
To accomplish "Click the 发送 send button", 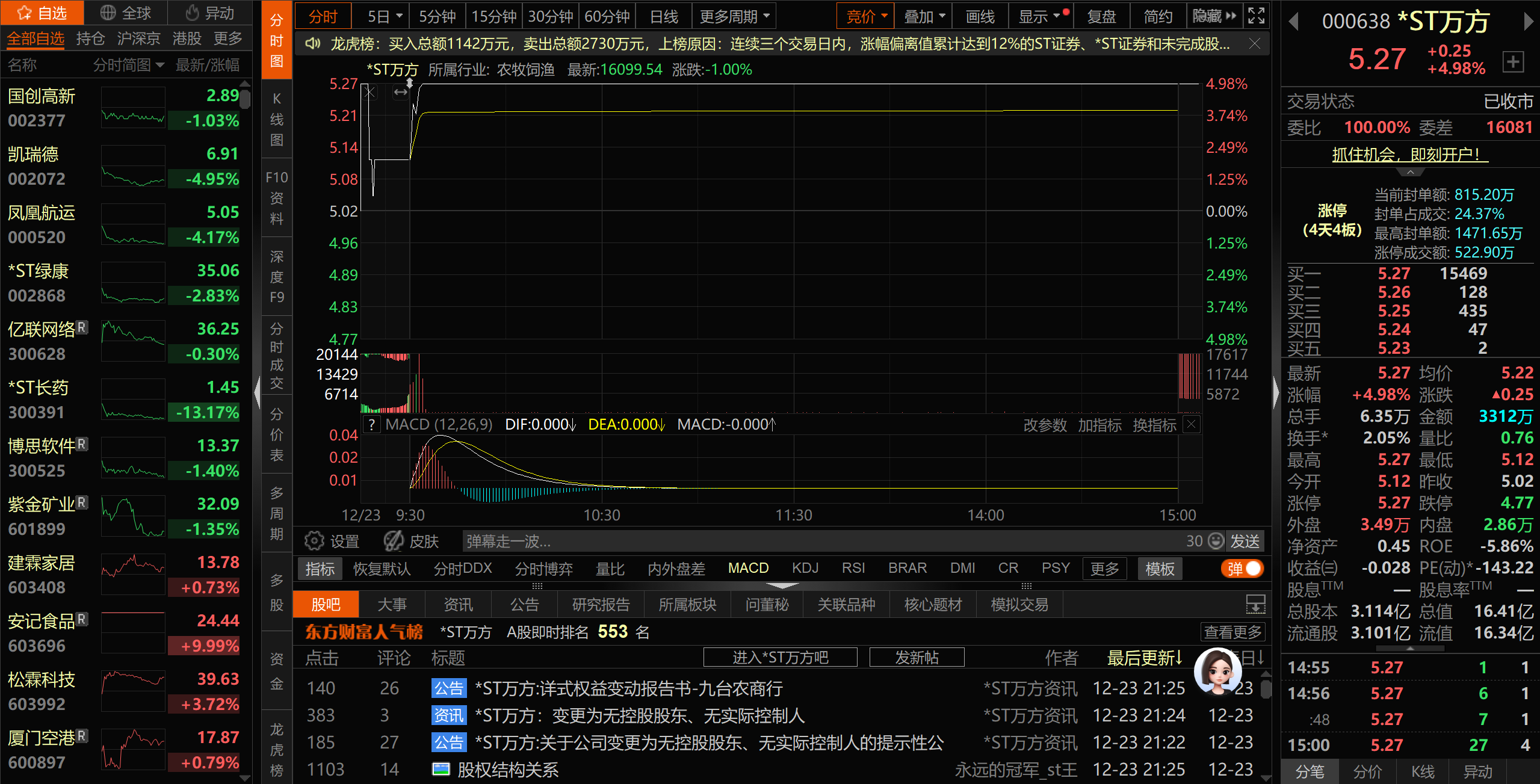I will pyautogui.click(x=1245, y=541).
